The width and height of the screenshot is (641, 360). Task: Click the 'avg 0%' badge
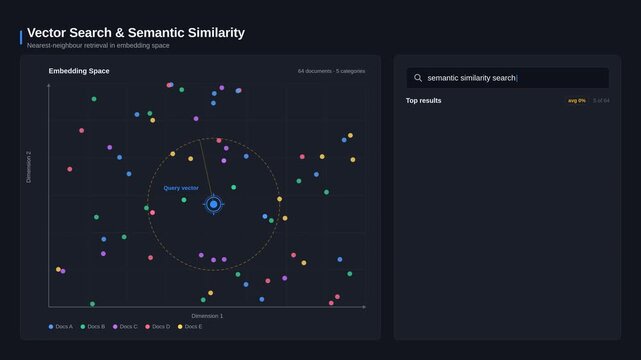[576, 101]
